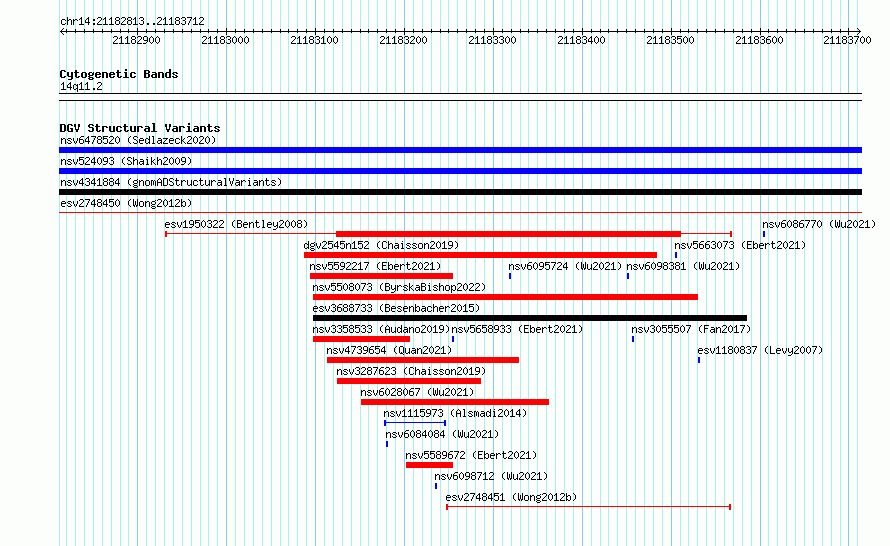
Task: Select the thick red bar of esv1950322
Action: pos(509,234)
